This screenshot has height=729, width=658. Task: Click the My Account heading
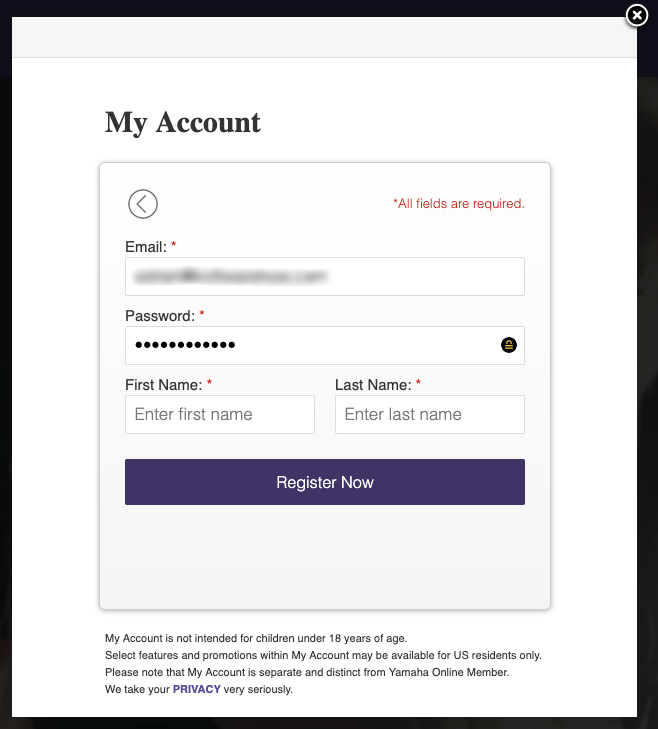click(x=183, y=123)
